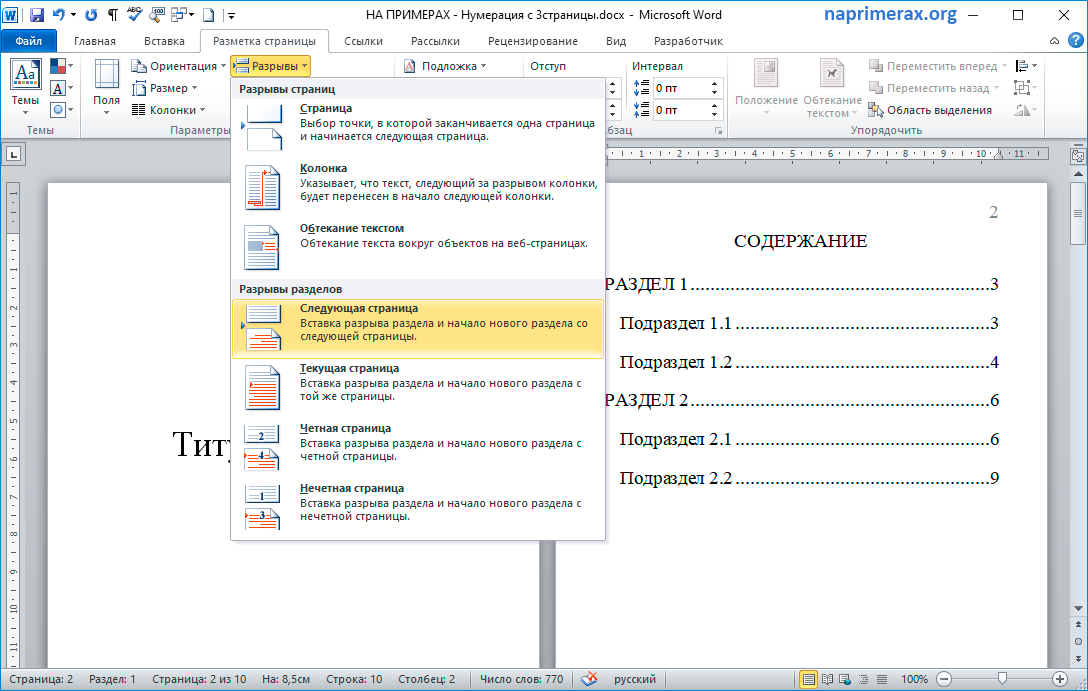Screen dimensions: 1088x691
Task: Click the Redo icon in quick access toolbar
Action: click(x=91, y=15)
